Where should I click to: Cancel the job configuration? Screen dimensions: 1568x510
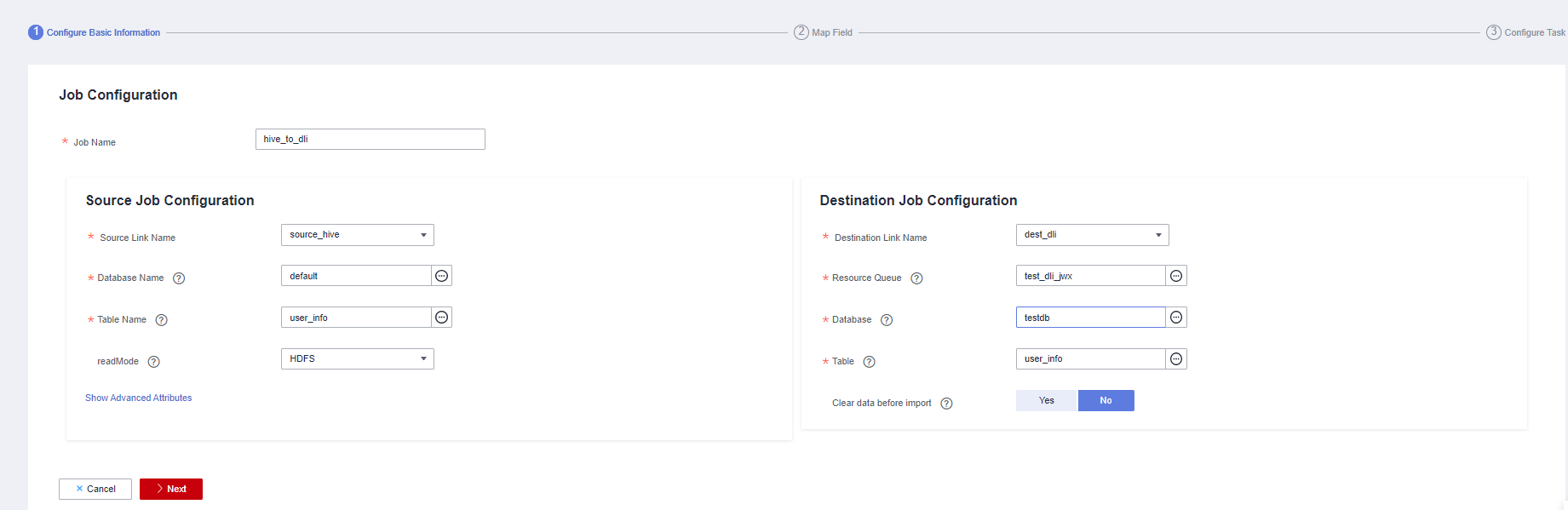(x=95, y=489)
